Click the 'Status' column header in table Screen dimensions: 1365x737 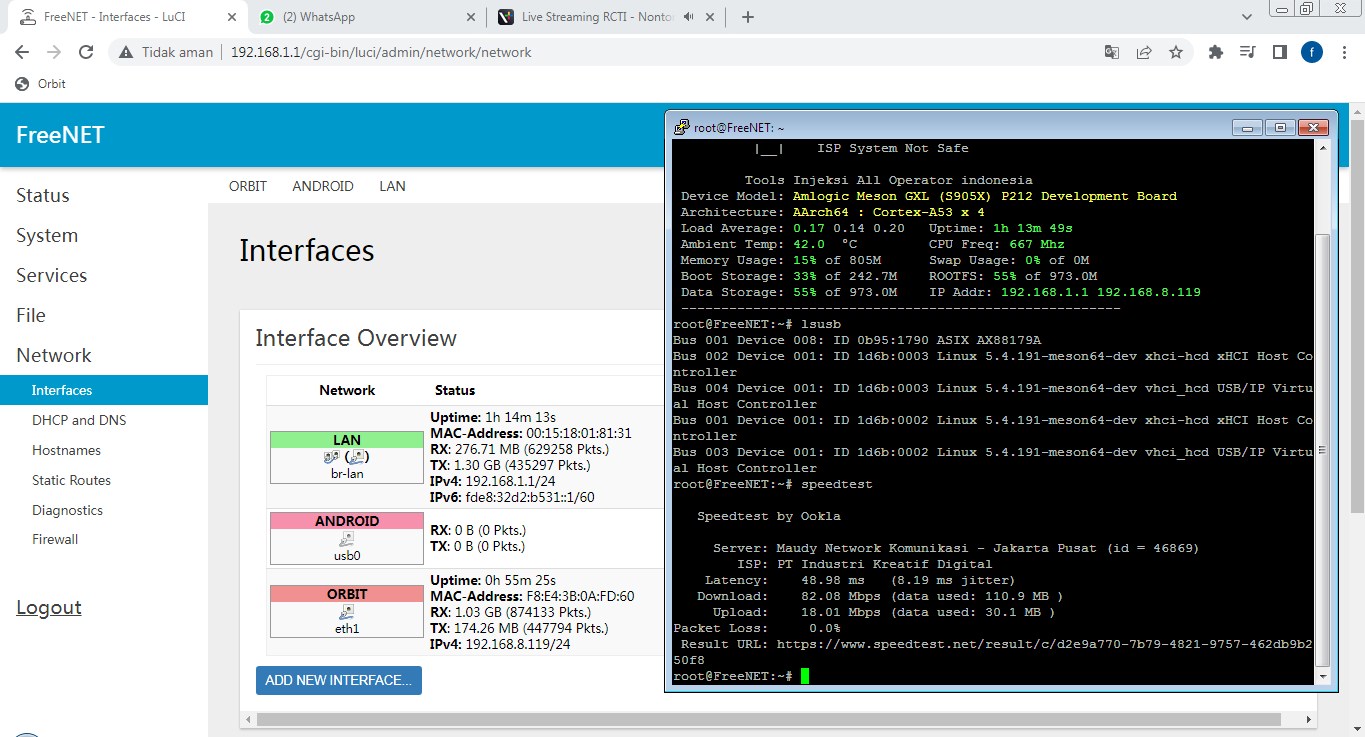455,390
